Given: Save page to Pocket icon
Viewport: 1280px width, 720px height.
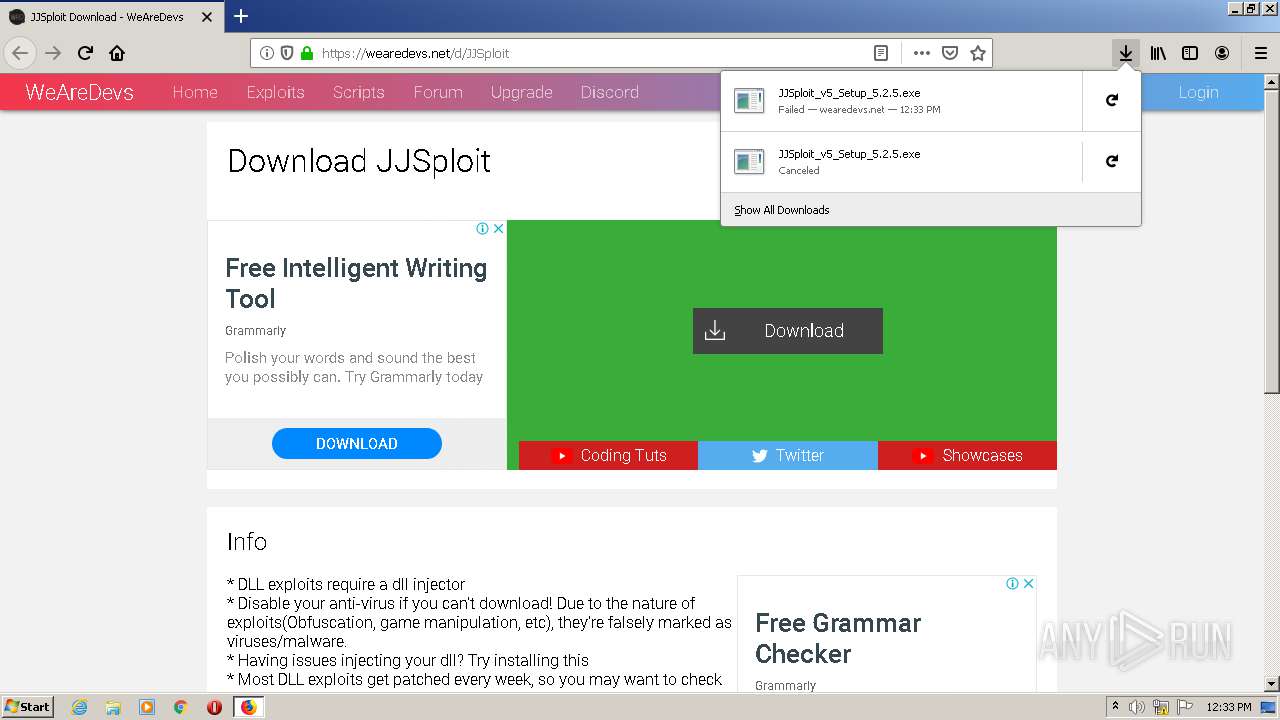Looking at the screenshot, I should 950,53.
